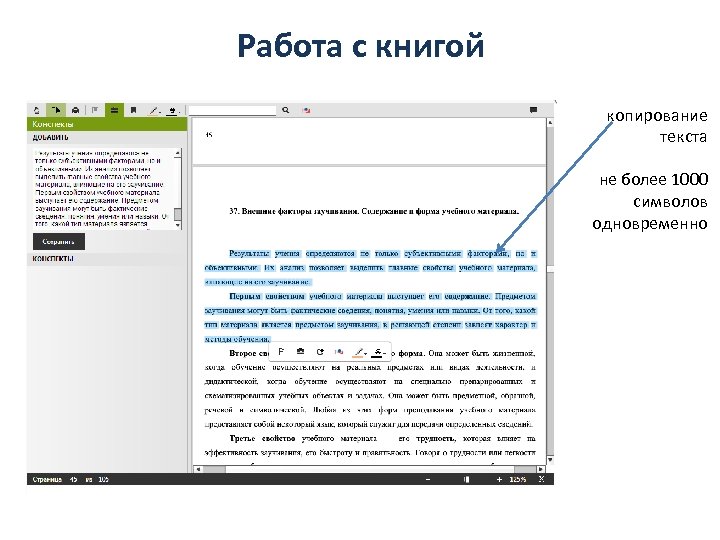Open underline style dropdown arrow in top toolbar

click(x=179, y=112)
